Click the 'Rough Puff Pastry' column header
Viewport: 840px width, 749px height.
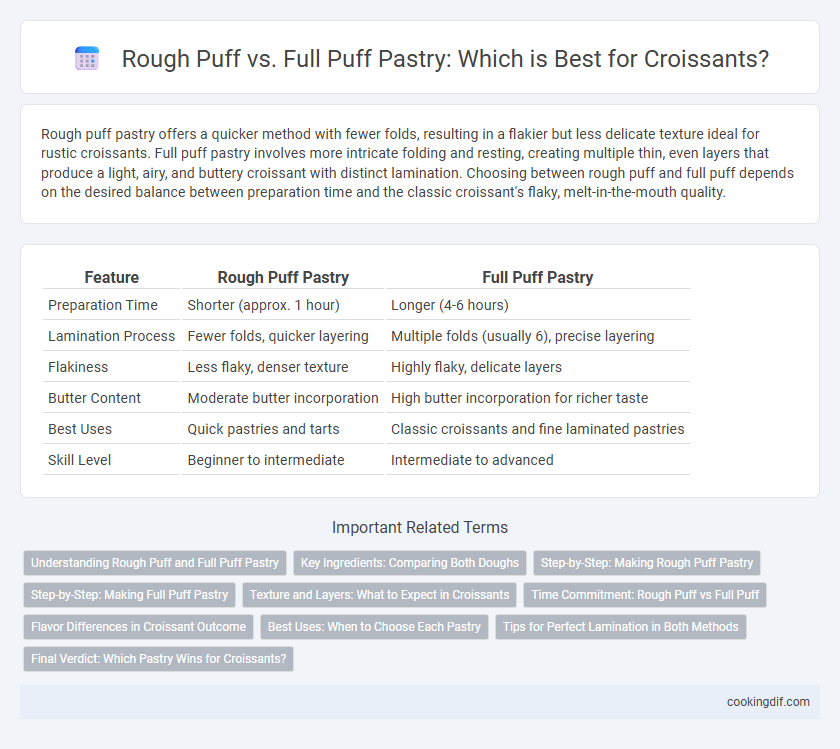click(x=283, y=277)
